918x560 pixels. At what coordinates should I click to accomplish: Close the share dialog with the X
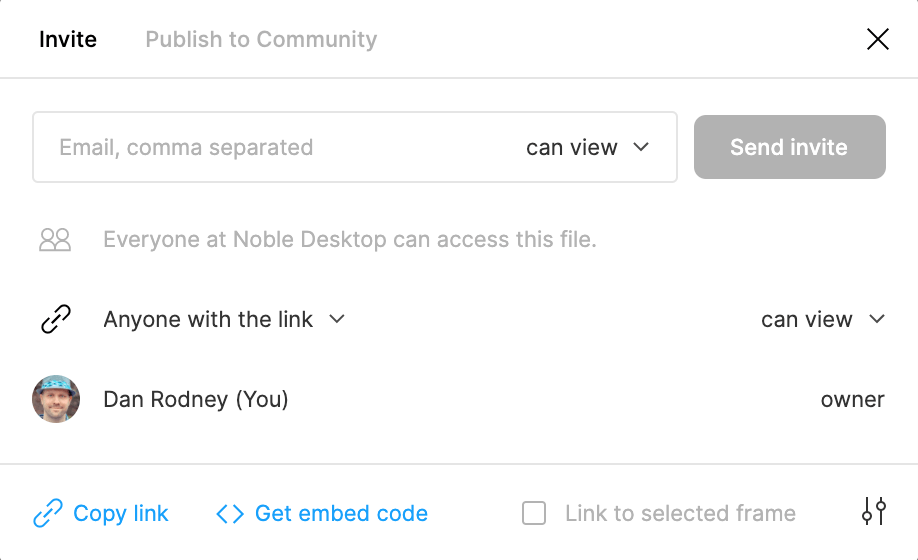(877, 40)
